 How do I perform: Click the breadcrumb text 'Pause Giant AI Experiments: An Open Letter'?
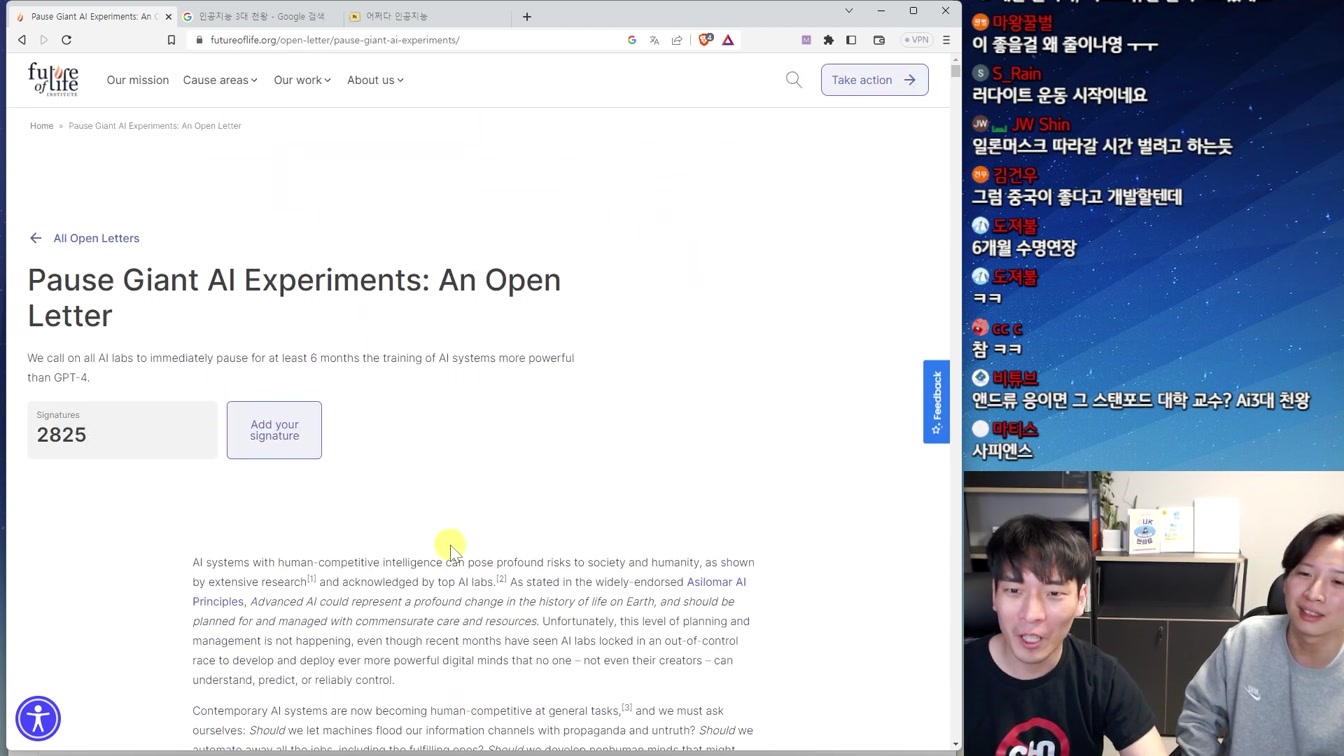pyautogui.click(x=155, y=126)
